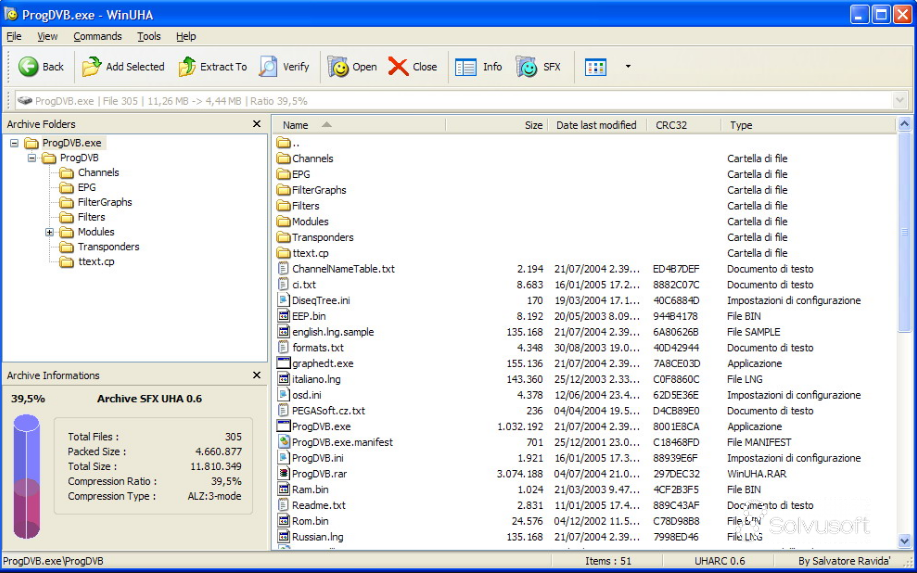Select ProgDVB.ini file icon
917x573 pixels.
click(x=284, y=458)
